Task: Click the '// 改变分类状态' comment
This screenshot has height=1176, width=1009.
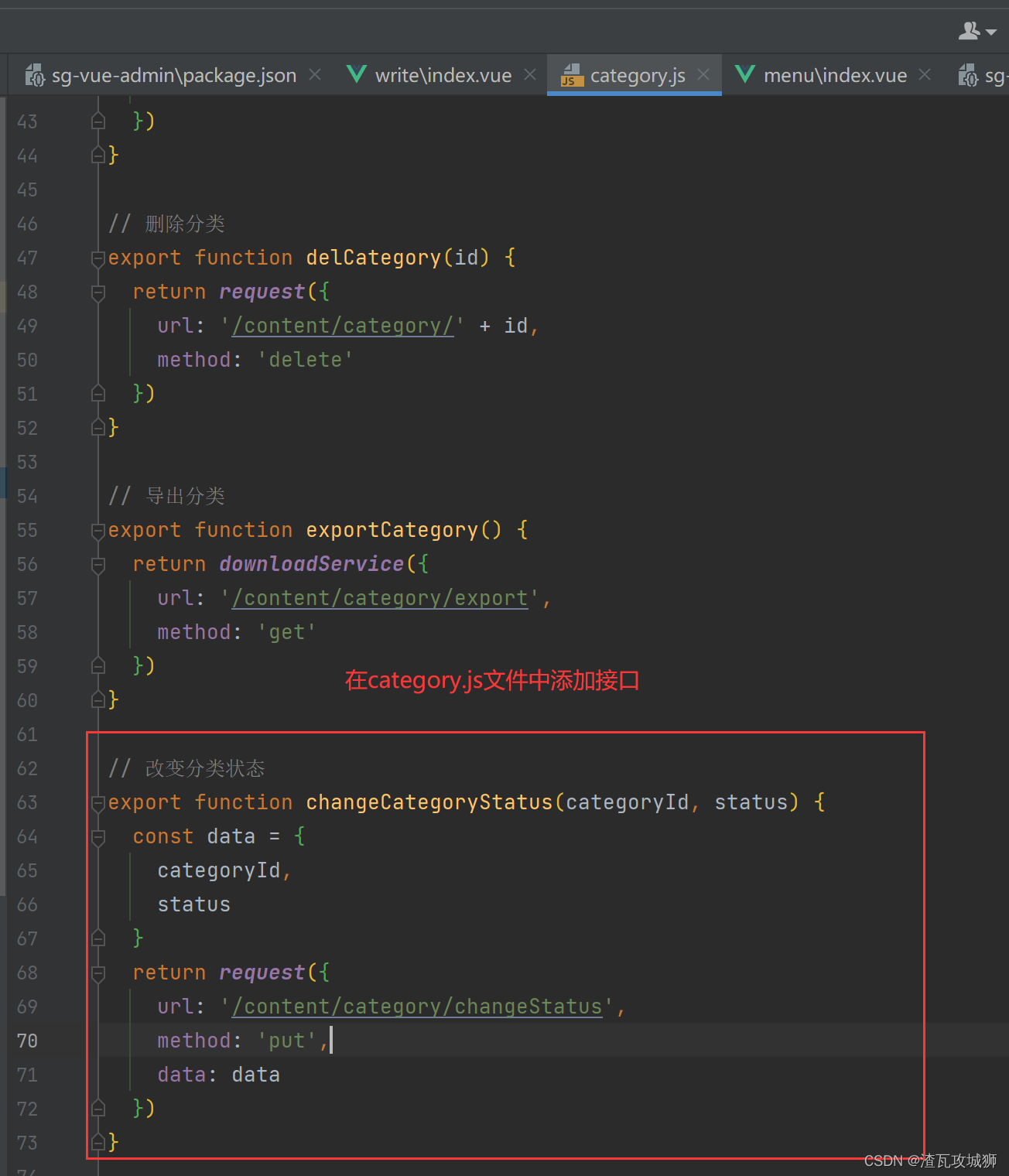Action: (x=186, y=768)
